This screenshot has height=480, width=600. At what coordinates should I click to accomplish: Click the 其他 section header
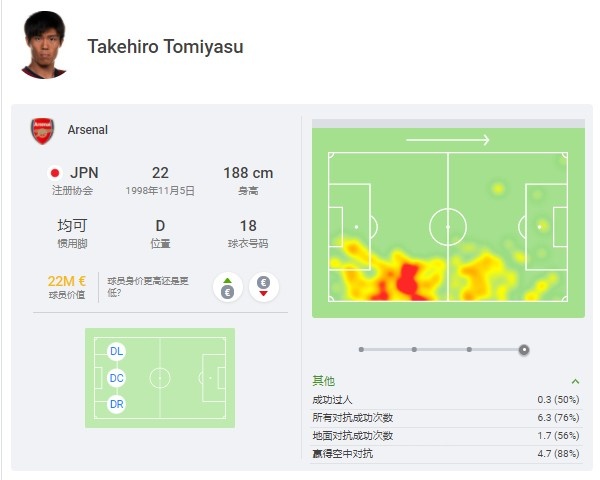[x=323, y=381]
